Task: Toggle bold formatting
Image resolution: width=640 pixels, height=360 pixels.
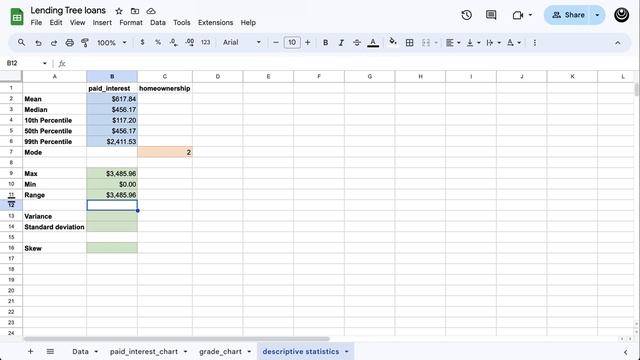Action: tap(325, 42)
